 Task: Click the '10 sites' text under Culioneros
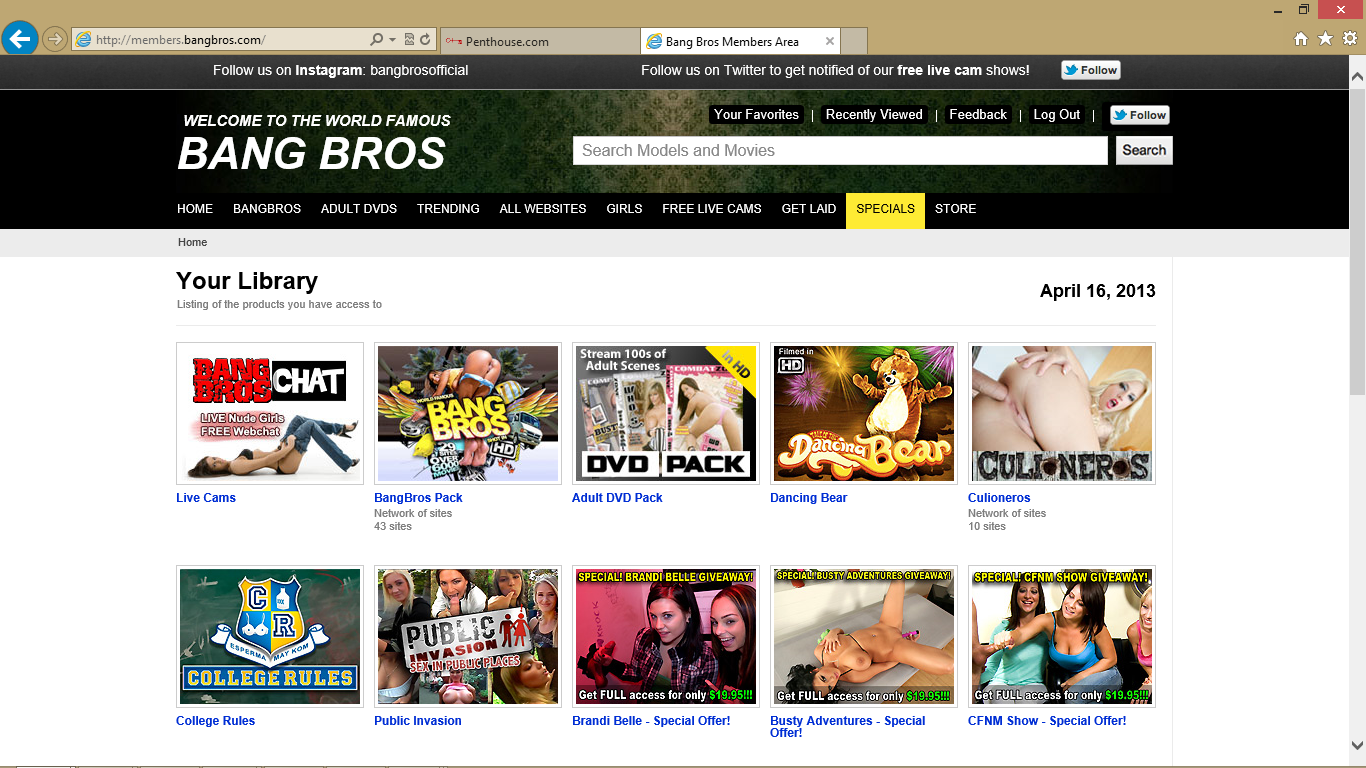(x=987, y=526)
